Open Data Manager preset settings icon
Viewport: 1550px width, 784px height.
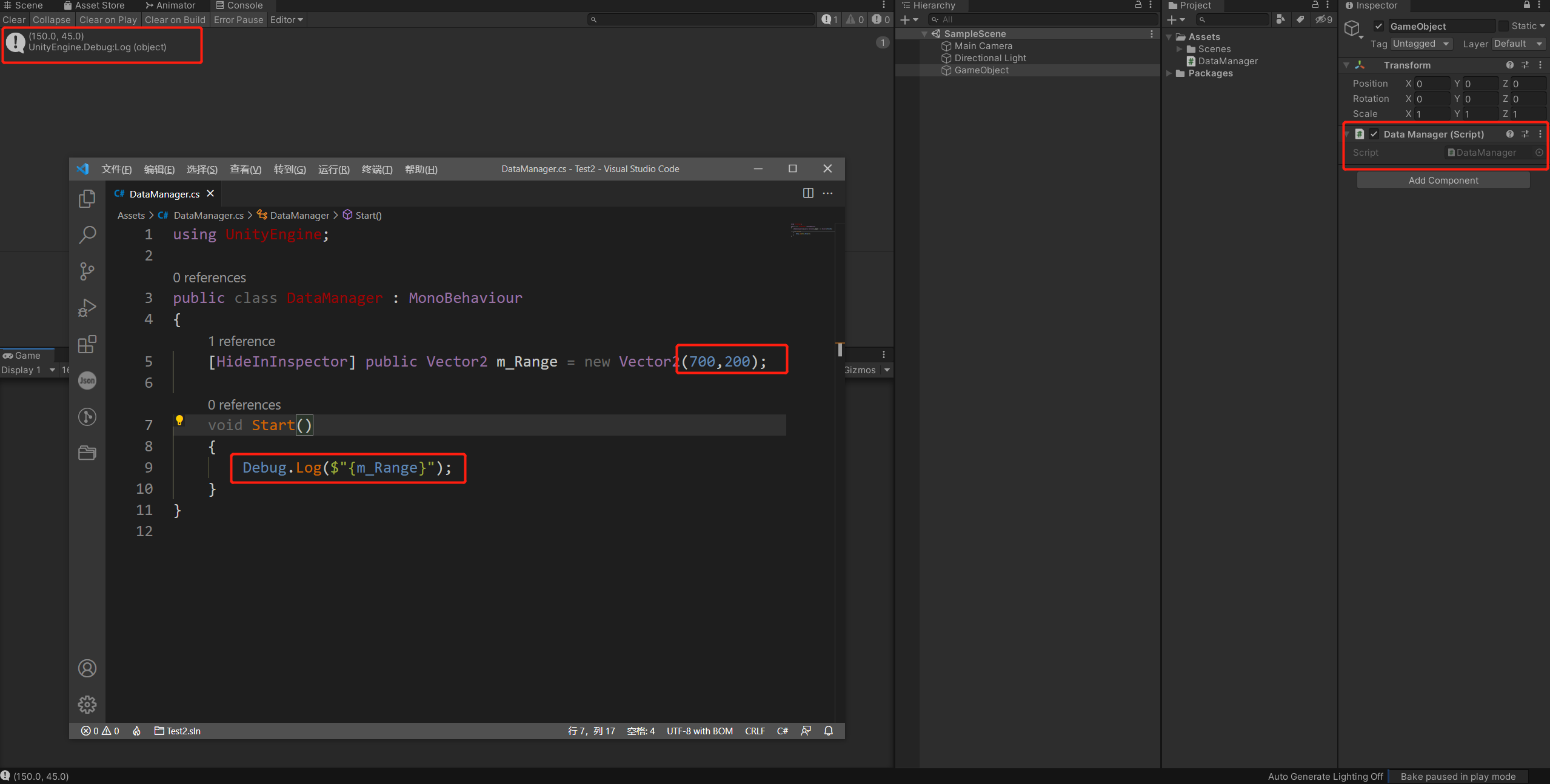[x=1525, y=134]
